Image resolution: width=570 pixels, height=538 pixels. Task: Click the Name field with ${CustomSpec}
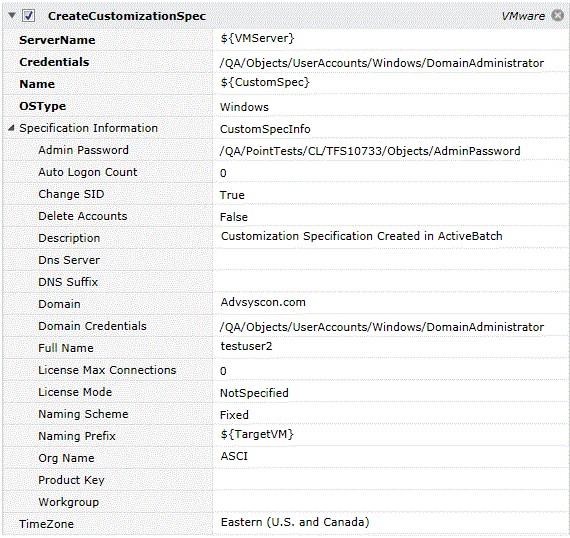391,84
